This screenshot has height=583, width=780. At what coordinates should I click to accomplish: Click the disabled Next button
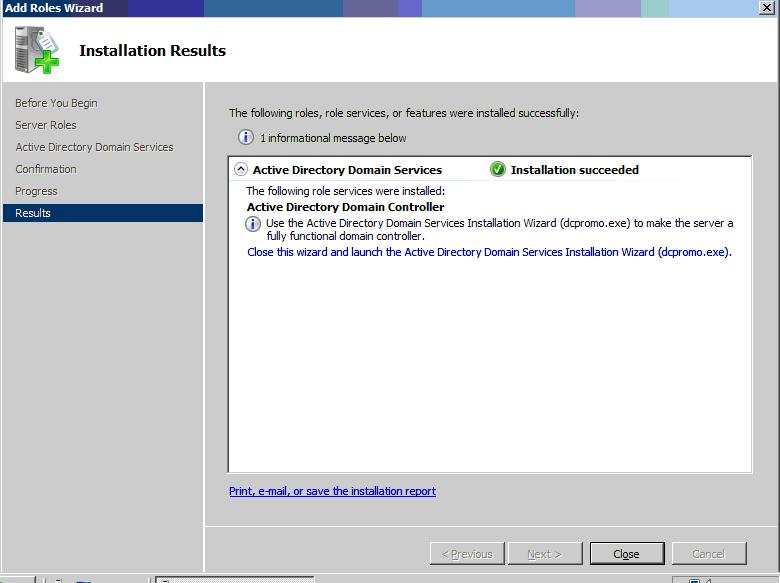(x=544, y=554)
